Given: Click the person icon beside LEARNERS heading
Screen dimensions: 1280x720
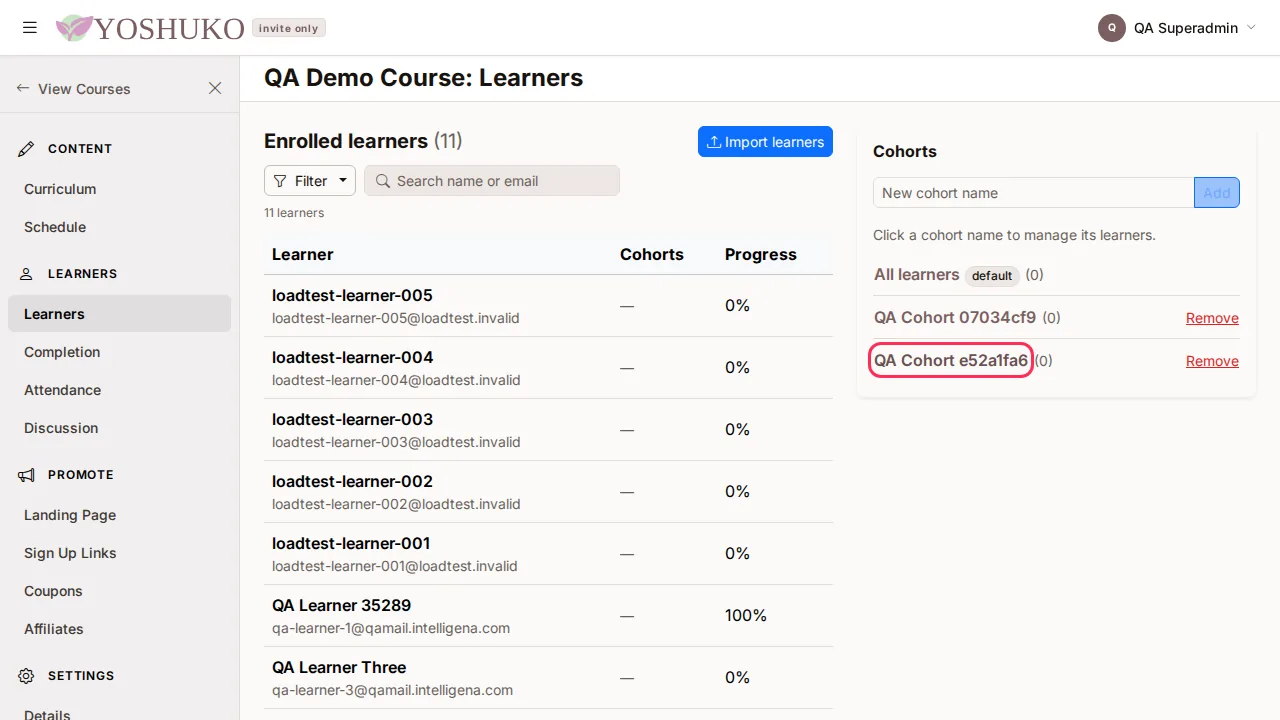Looking at the screenshot, I should tap(26, 274).
